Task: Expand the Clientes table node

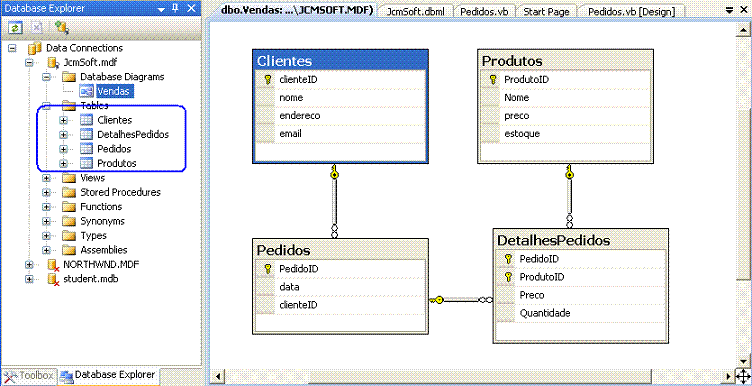Action: tap(63, 120)
